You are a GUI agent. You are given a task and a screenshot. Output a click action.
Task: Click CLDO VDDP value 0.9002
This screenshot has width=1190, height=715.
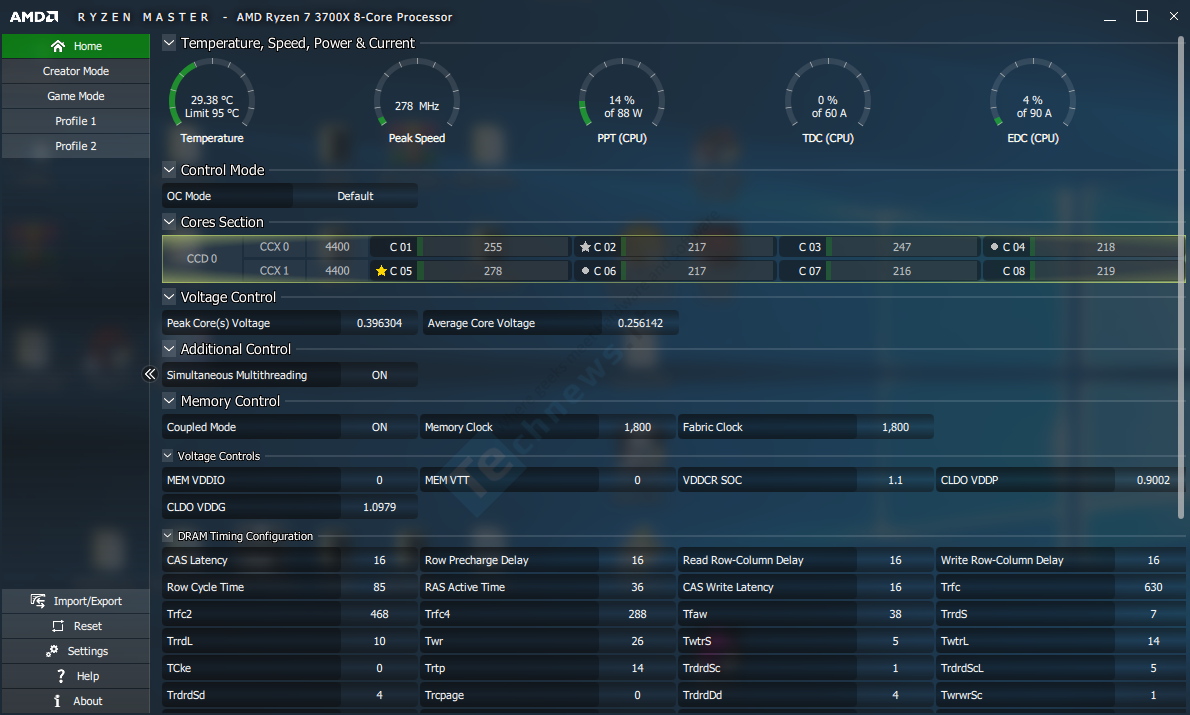coord(1153,480)
